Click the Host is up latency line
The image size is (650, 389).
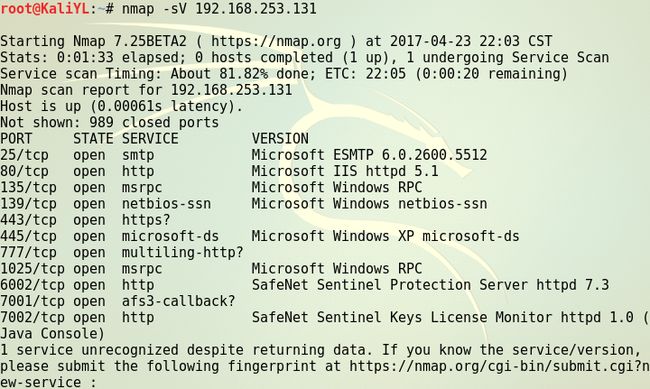pos(121,107)
